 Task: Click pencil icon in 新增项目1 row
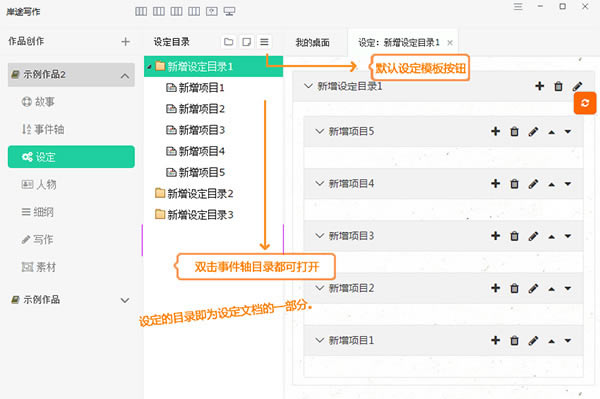coord(533,340)
